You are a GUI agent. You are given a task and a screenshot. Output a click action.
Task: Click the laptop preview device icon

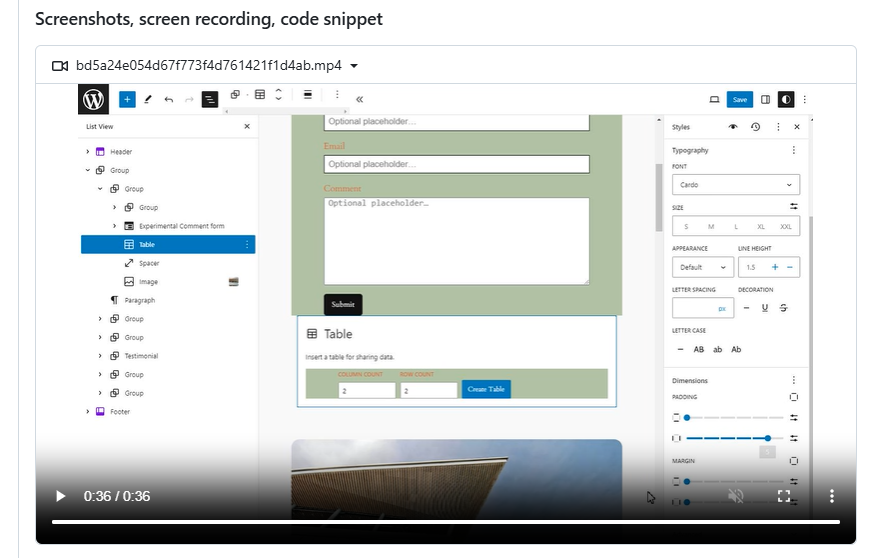(x=714, y=99)
